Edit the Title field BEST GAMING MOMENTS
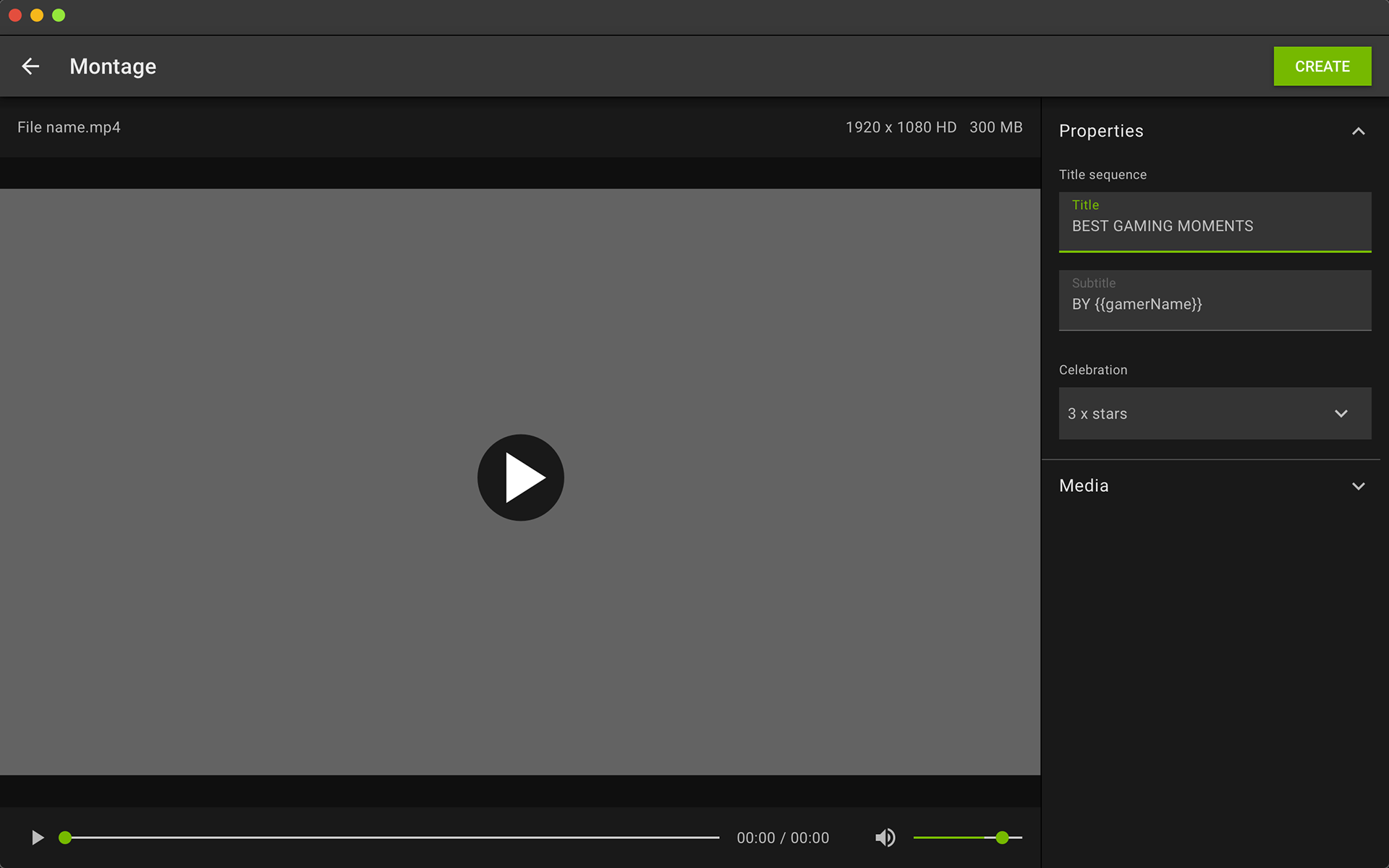The width and height of the screenshot is (1389, 868). 1215,222
